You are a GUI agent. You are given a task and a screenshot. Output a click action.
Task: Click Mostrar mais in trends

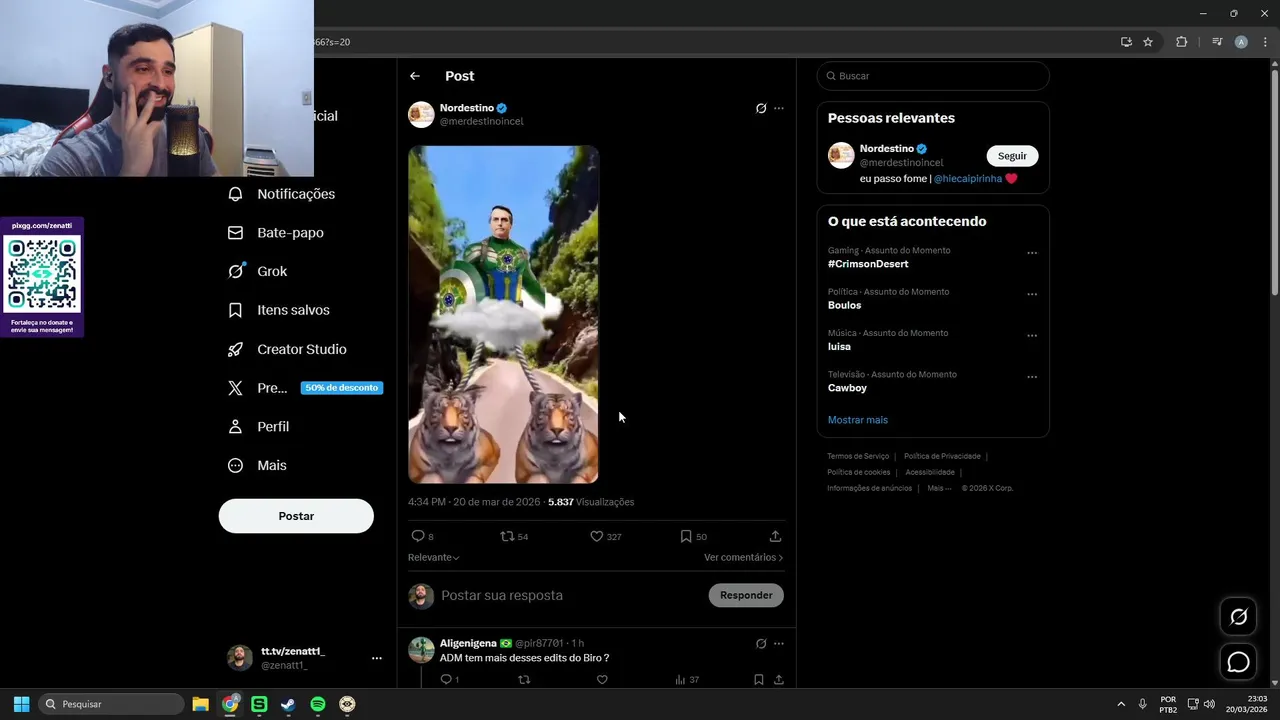click(x=858, y=420)
